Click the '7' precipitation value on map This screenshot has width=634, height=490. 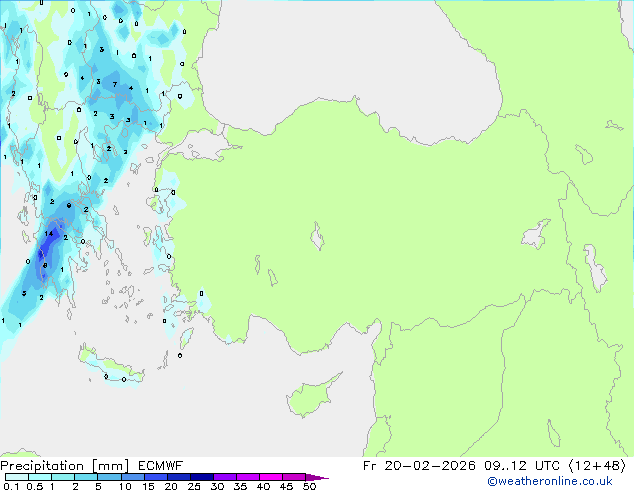tap(115, 84)
